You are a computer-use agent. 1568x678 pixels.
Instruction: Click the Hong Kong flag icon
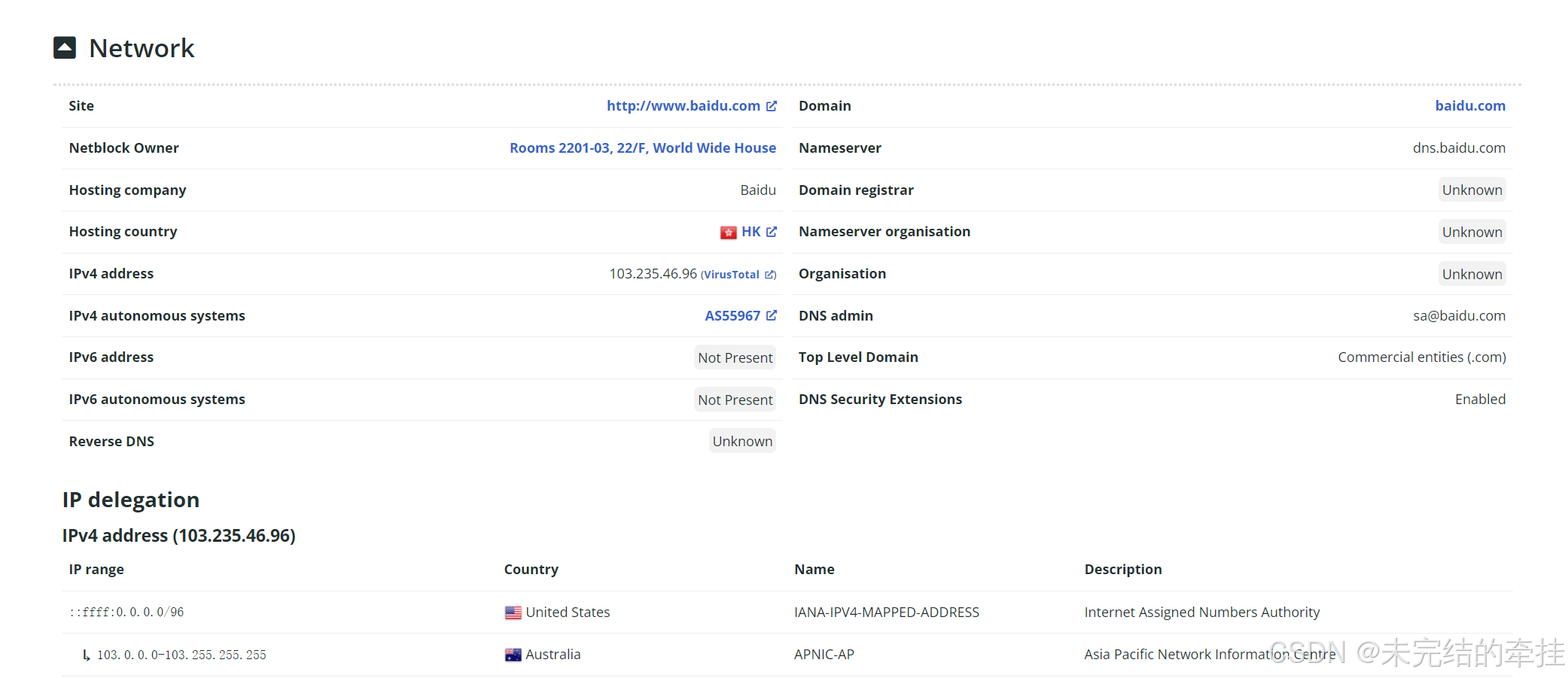(x=728, y=233)
